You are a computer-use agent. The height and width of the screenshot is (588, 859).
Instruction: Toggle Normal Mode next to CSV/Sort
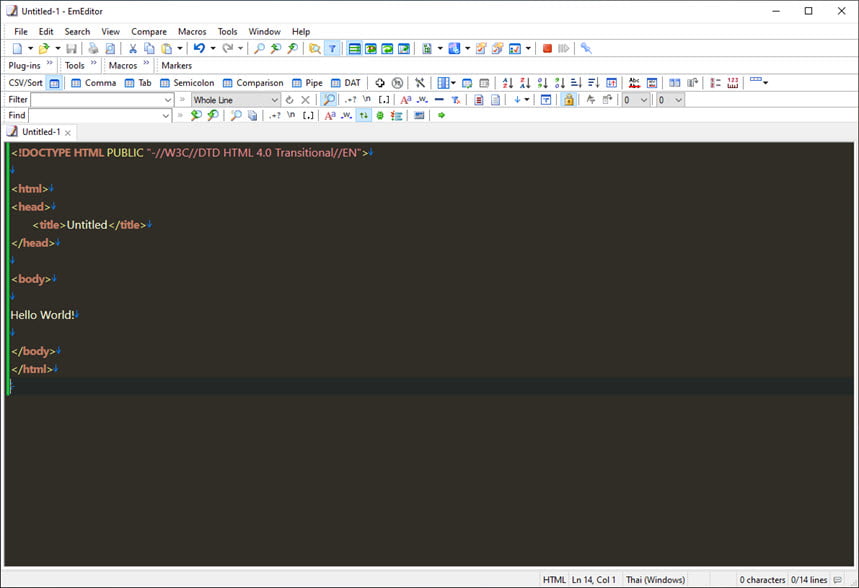(x=54, y=83)
